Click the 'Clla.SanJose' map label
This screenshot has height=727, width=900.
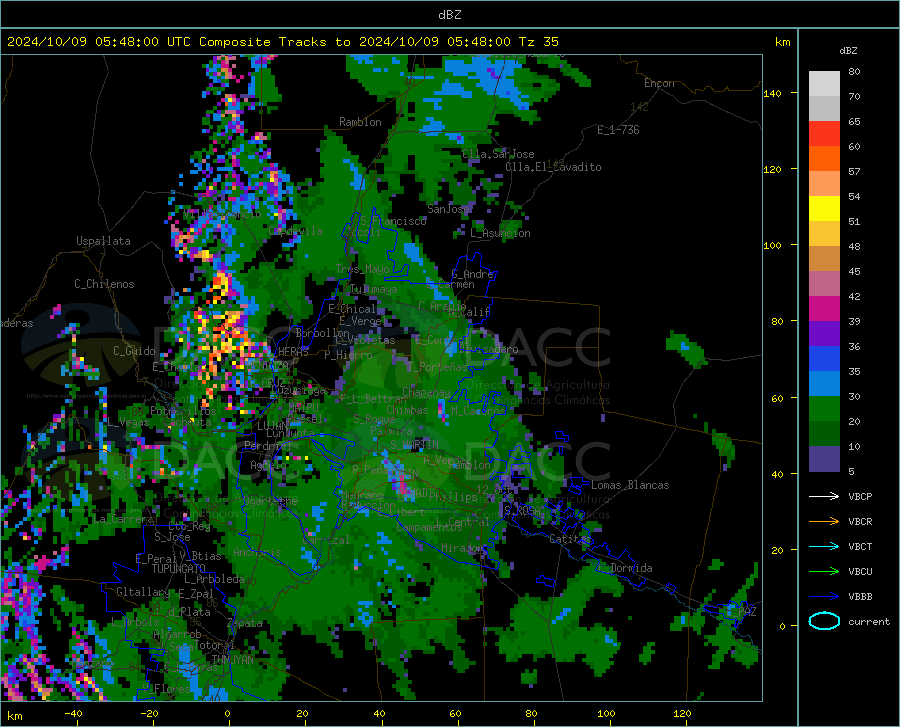coord(498,154)
